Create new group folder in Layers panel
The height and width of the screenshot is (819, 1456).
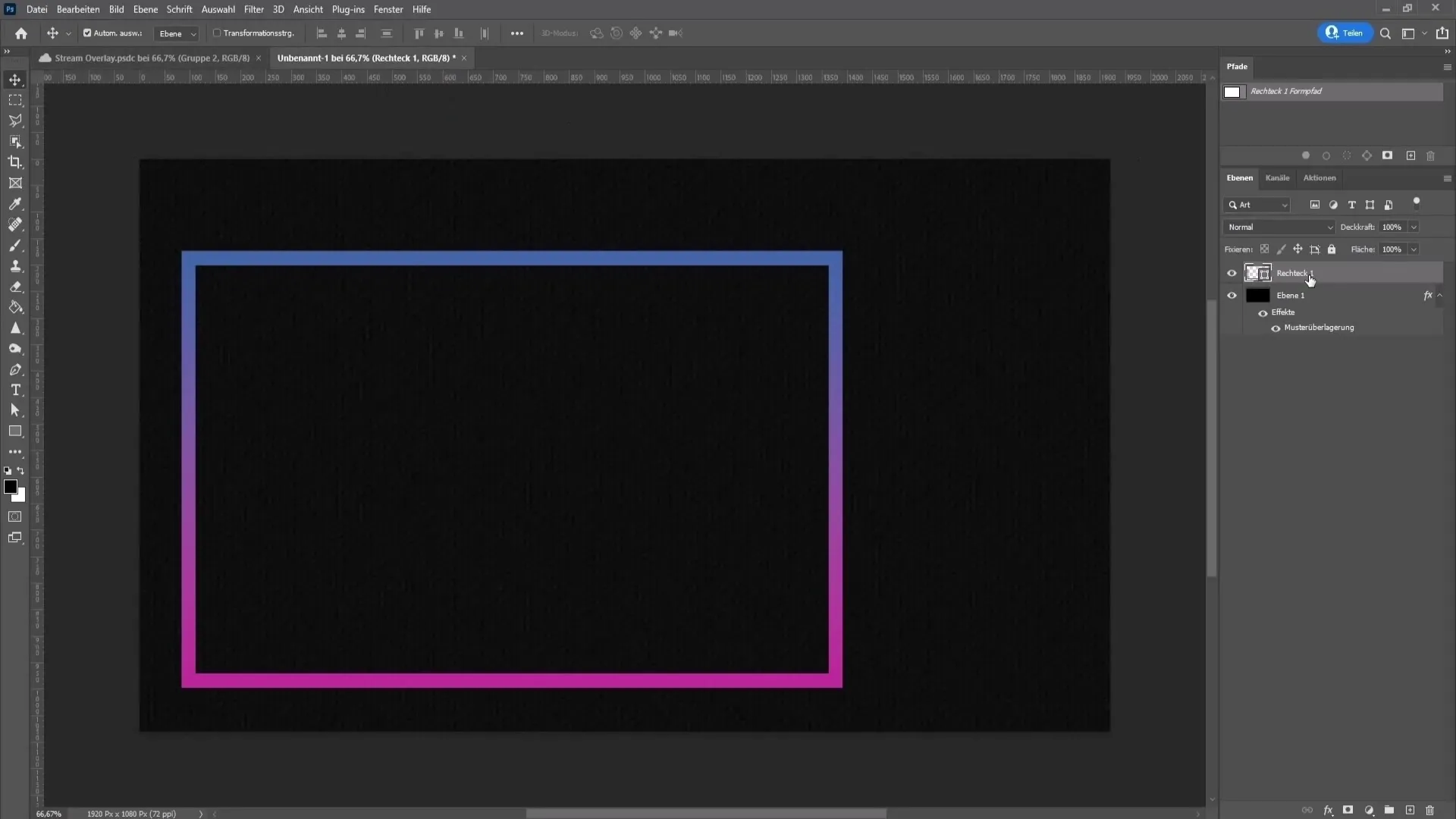tap(1389, 810)
